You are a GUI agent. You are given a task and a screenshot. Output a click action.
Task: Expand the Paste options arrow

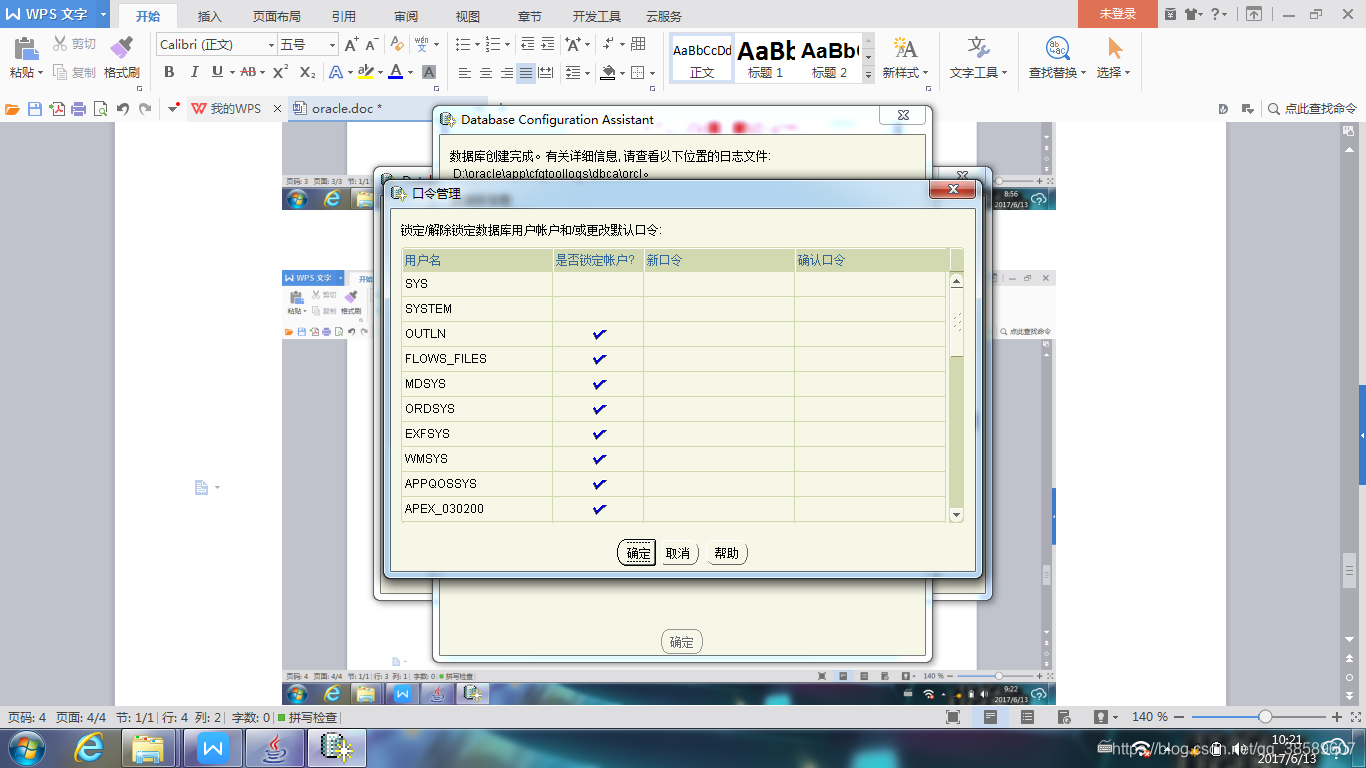pos(41,73)
